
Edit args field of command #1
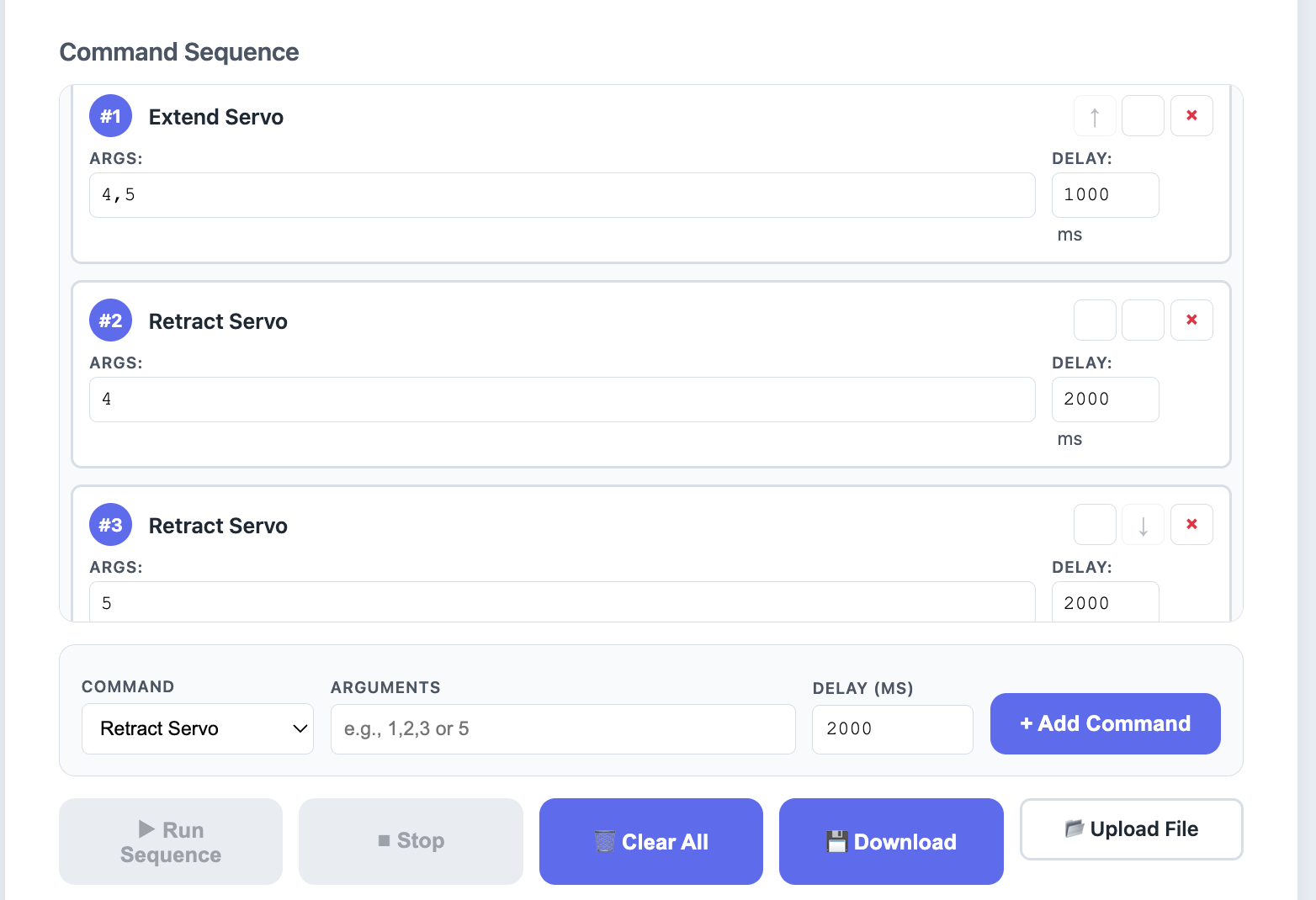coord(561,195)
